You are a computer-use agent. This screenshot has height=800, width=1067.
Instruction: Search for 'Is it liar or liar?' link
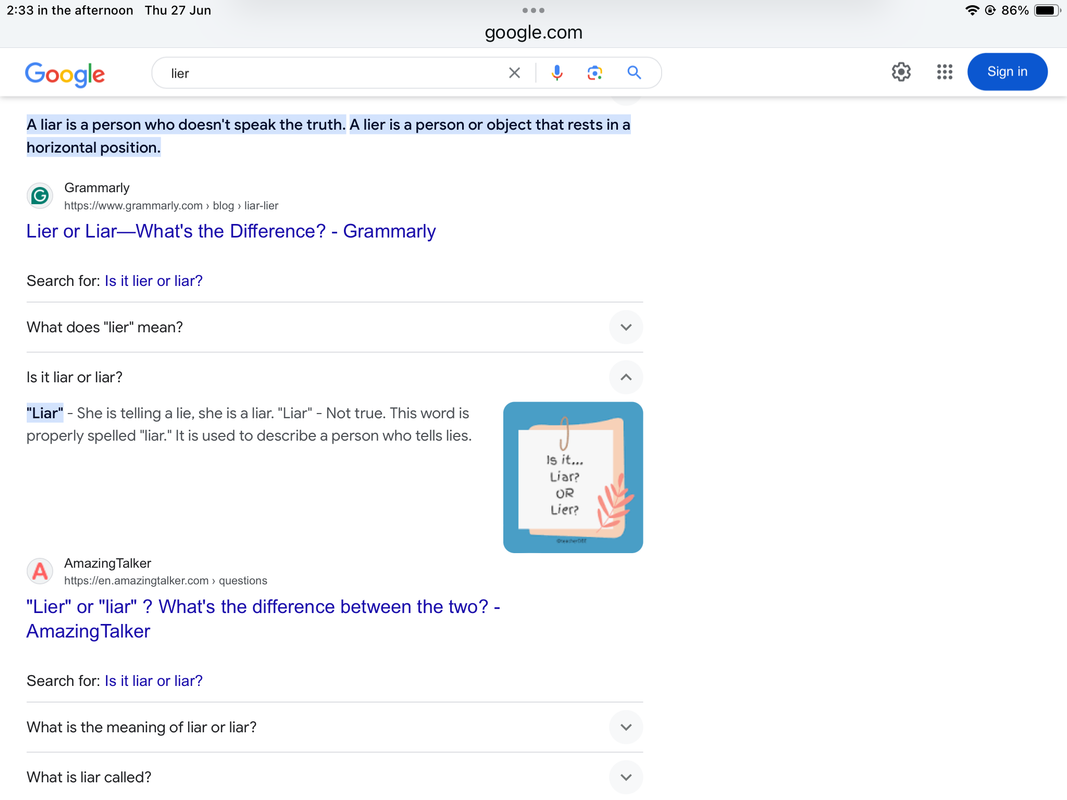coord(153,681)
